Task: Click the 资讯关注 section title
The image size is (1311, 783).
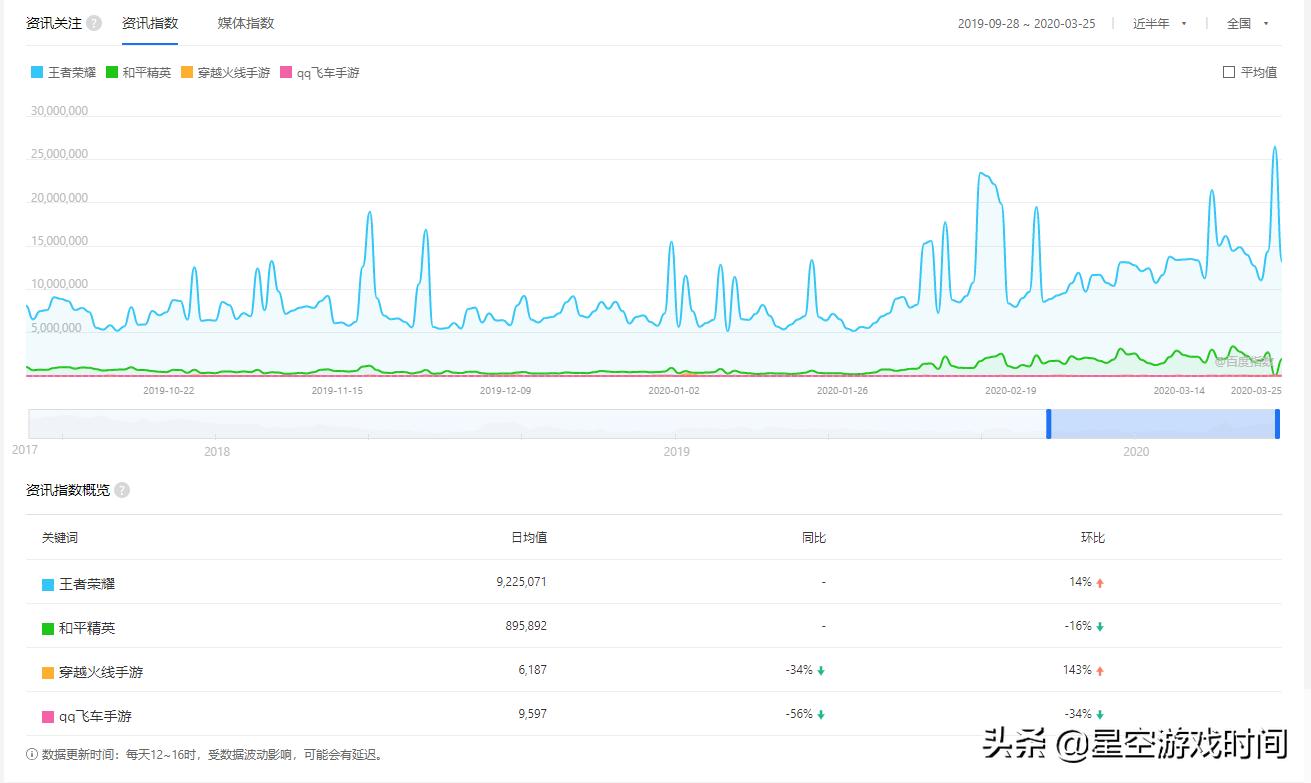Action: (54, 23)
